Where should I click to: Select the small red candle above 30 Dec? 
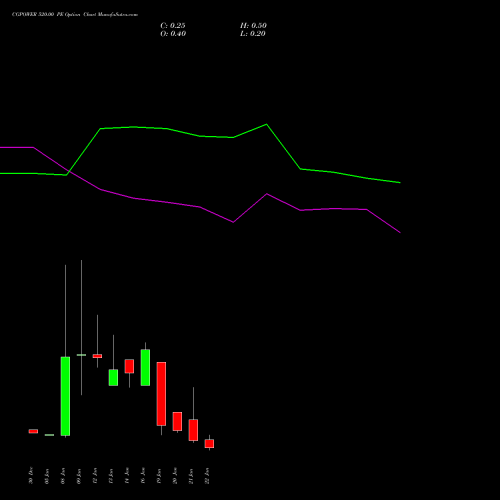[33, 431]
